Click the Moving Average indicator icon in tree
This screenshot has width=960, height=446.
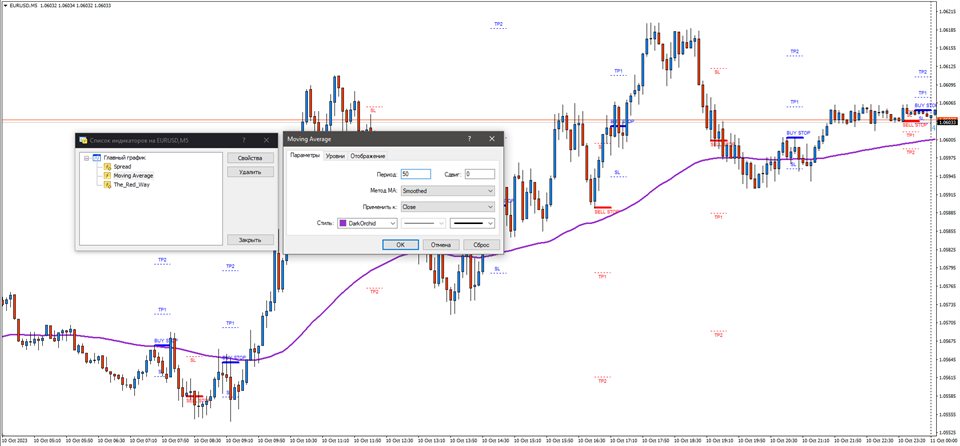[108, 175]
